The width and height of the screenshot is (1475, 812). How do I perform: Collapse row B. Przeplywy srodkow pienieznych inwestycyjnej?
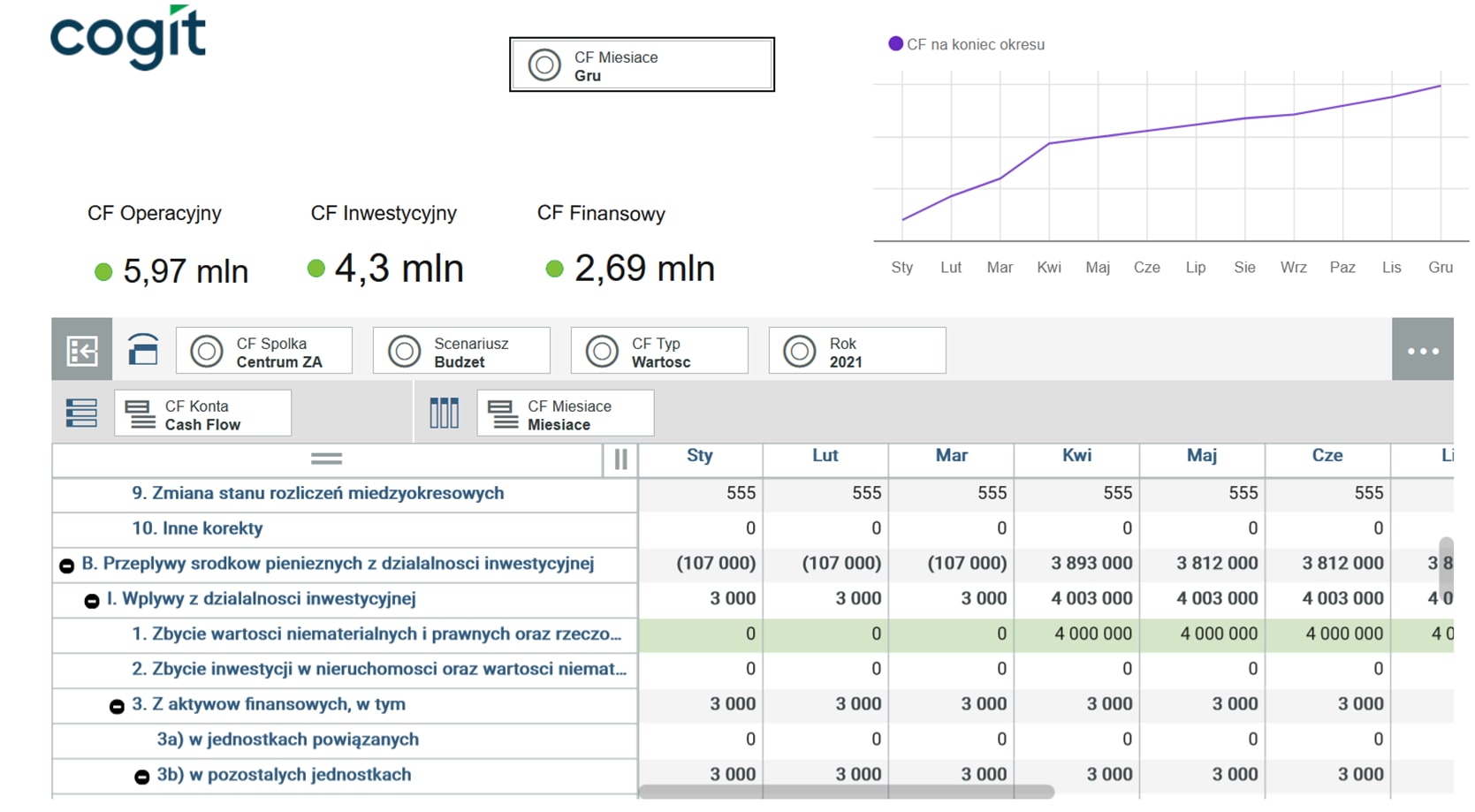click(66, 565)
